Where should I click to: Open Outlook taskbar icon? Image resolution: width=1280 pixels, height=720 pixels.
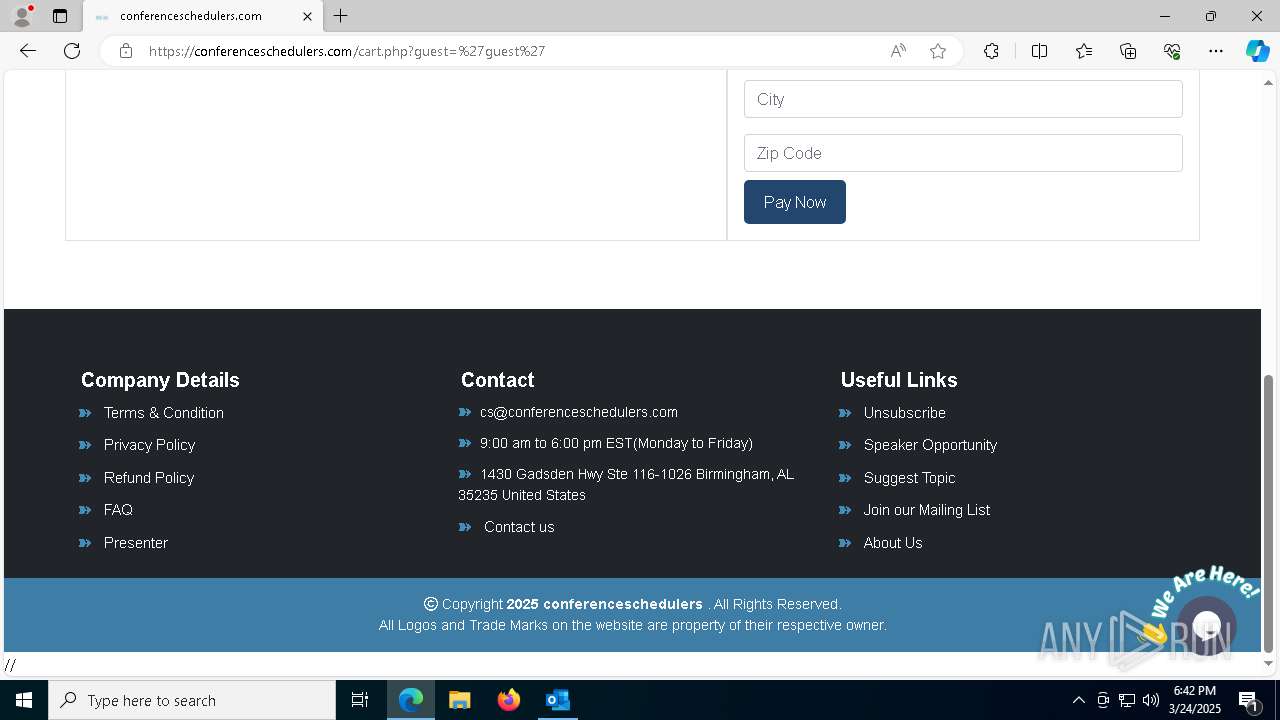(558, 700)
